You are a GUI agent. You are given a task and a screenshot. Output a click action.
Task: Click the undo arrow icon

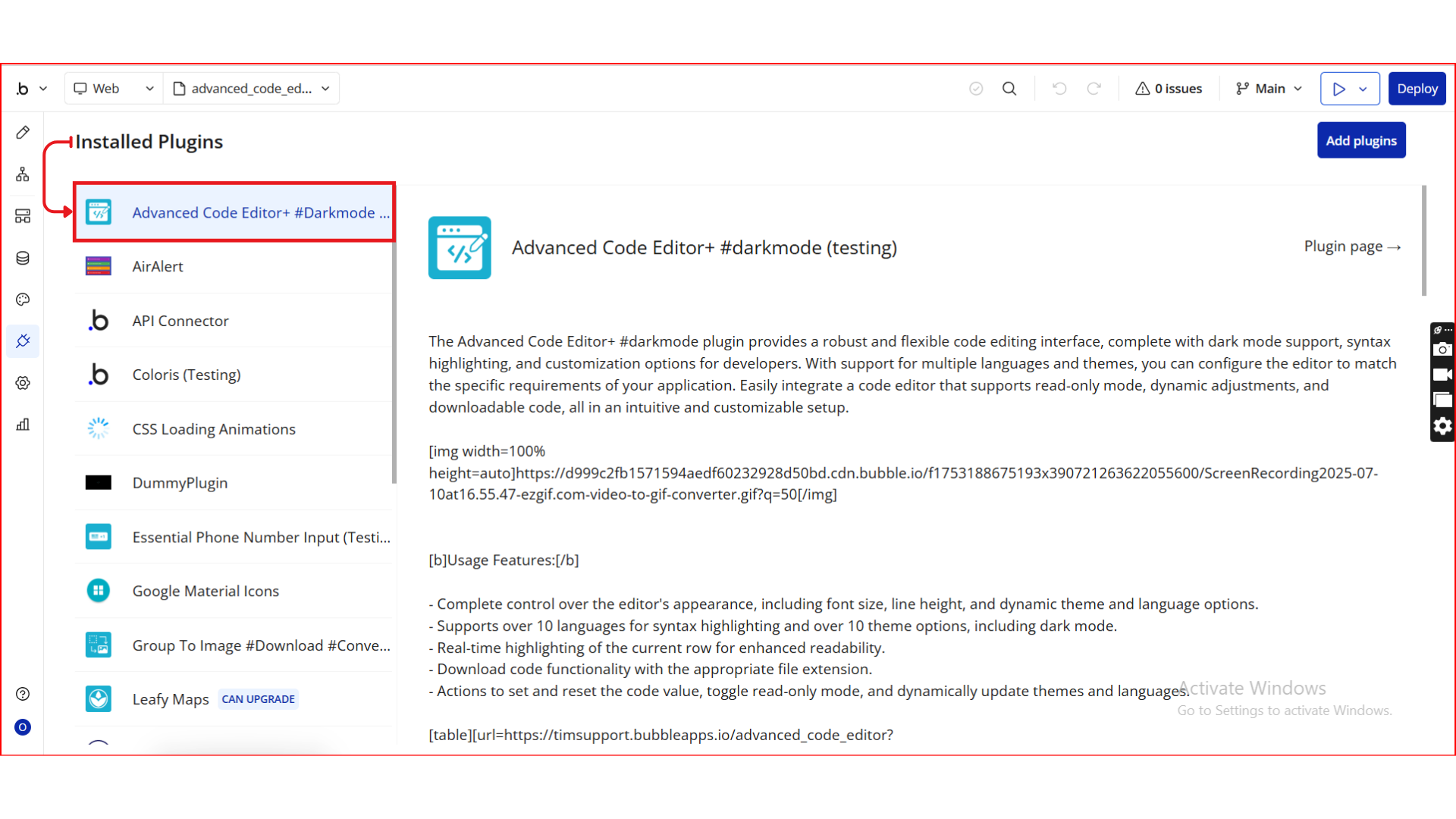click(1059, 89)
